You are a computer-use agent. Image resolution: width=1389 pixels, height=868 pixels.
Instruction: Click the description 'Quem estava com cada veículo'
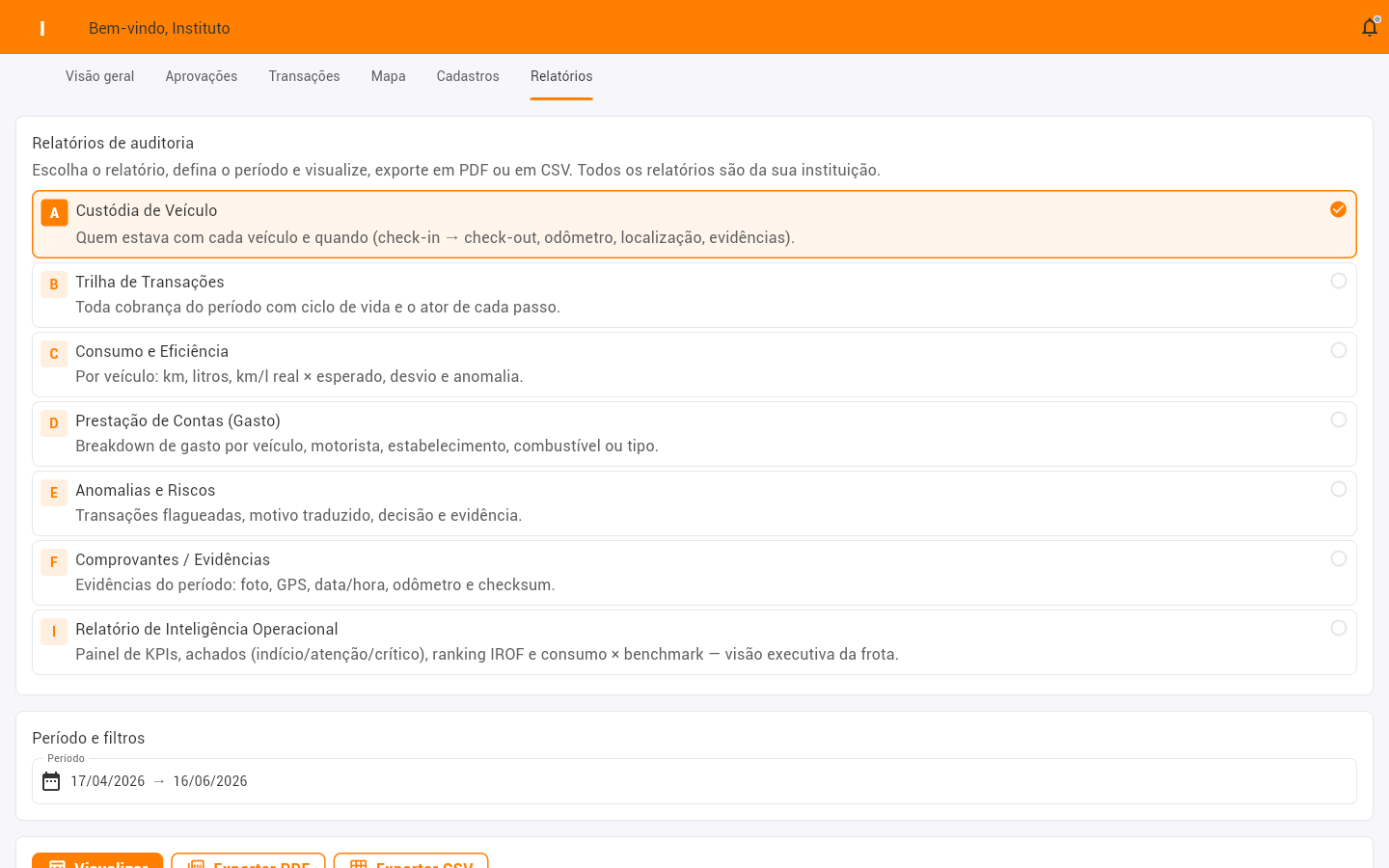(435, 237)
